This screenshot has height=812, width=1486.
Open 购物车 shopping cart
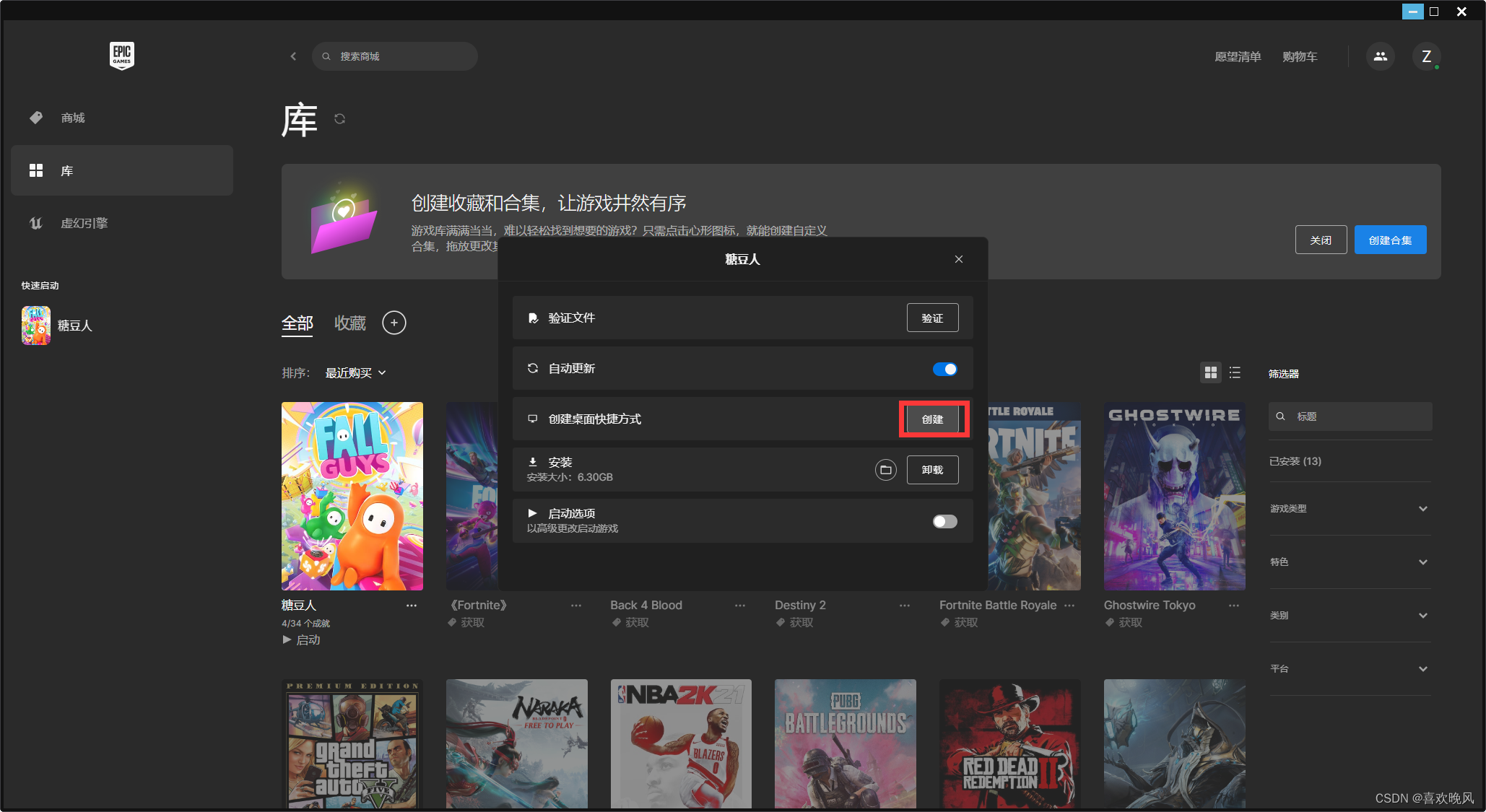[1300, 57]
